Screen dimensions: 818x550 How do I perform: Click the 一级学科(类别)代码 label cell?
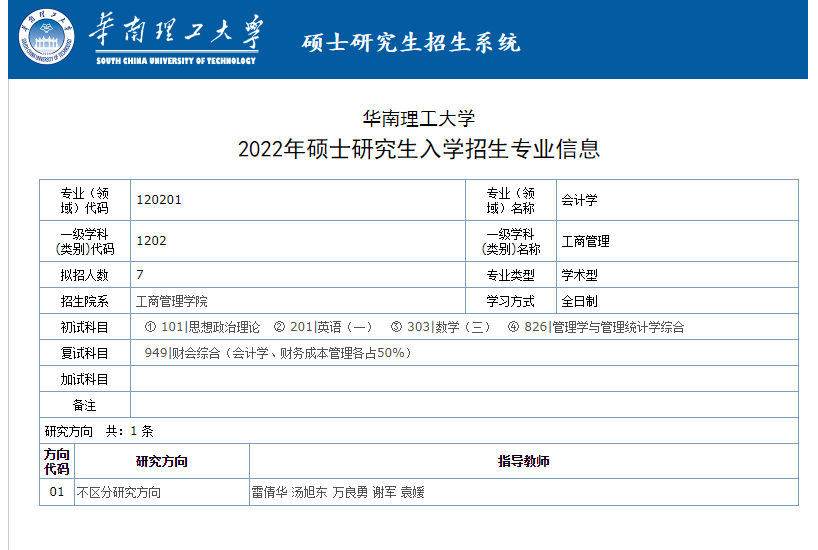tap(85, 241)
